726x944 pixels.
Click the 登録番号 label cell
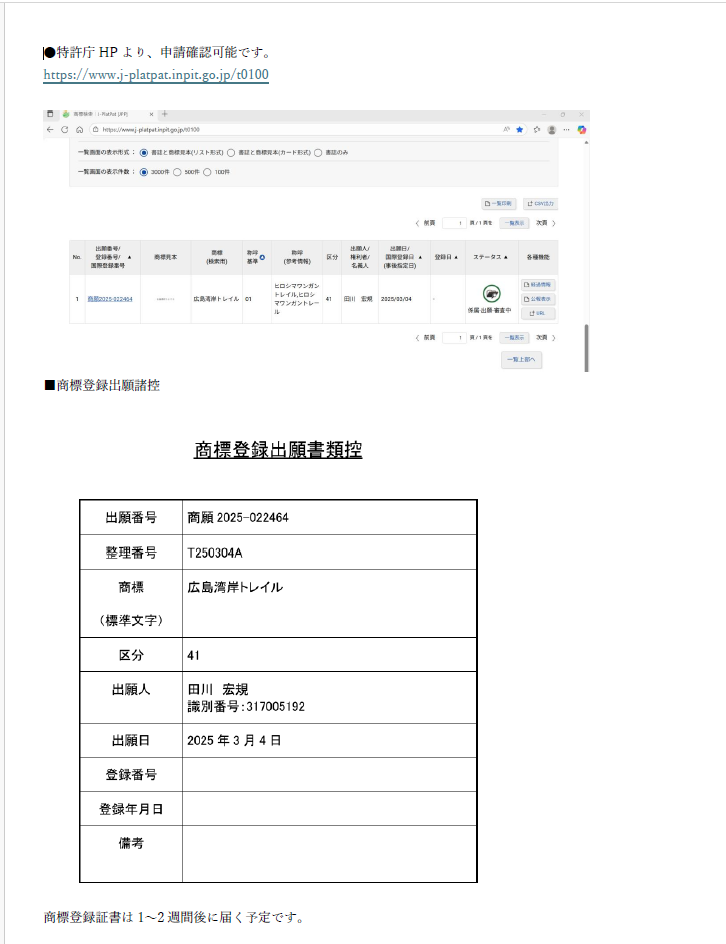[x=131, y=775]
